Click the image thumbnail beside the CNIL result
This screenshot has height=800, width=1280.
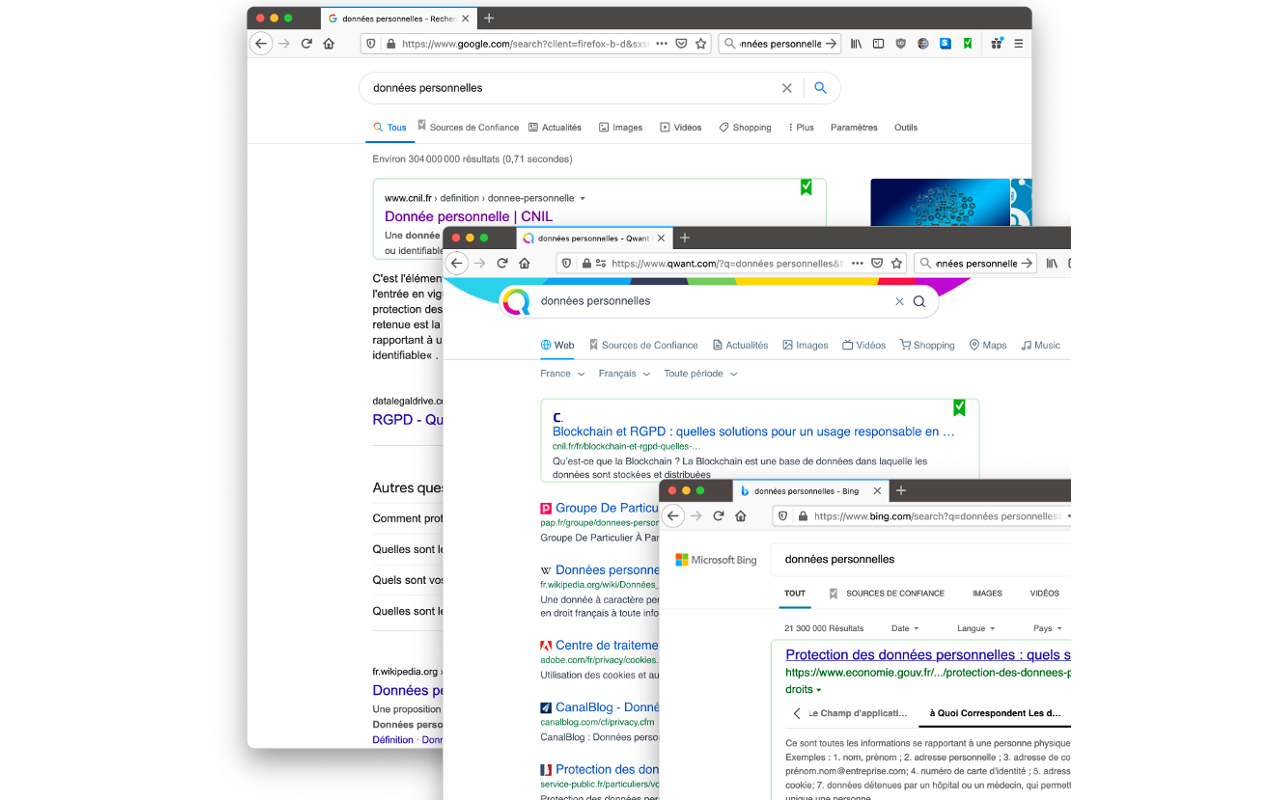(940, 202)
